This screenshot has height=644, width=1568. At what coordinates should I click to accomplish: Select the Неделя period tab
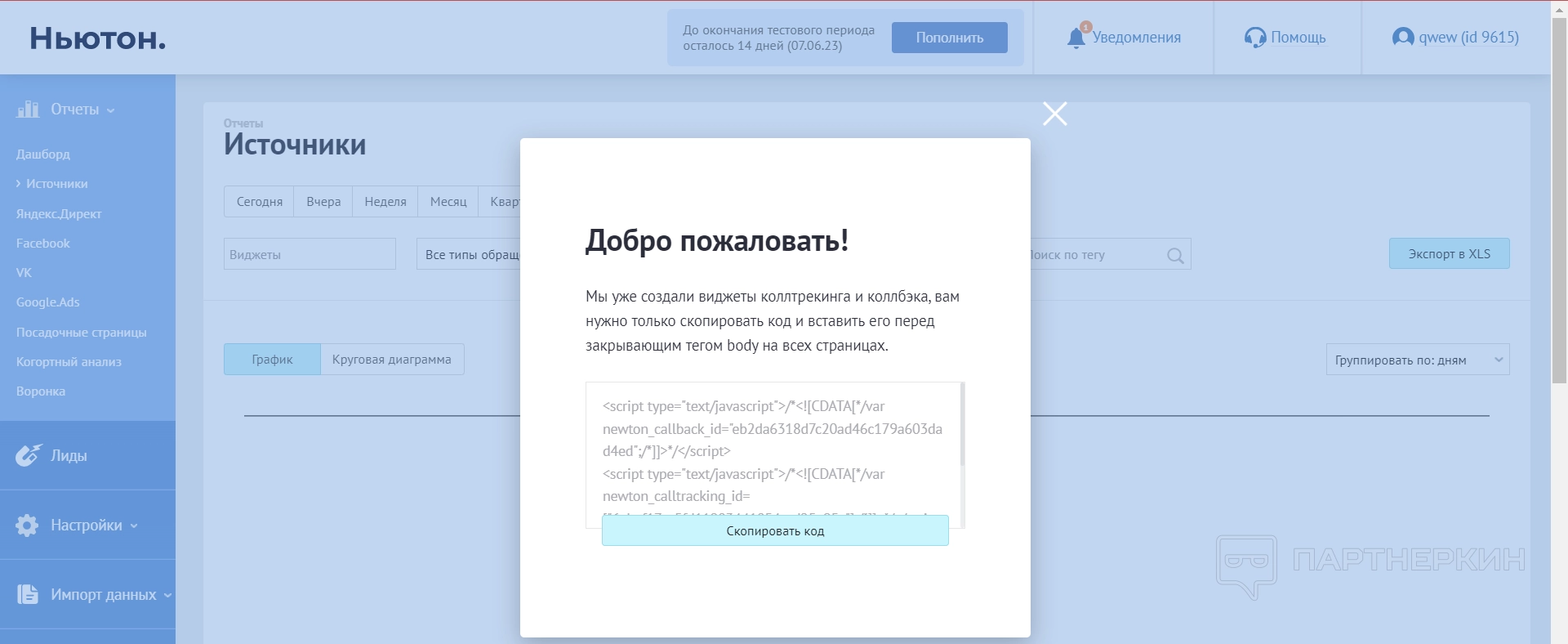click(385, 201)
